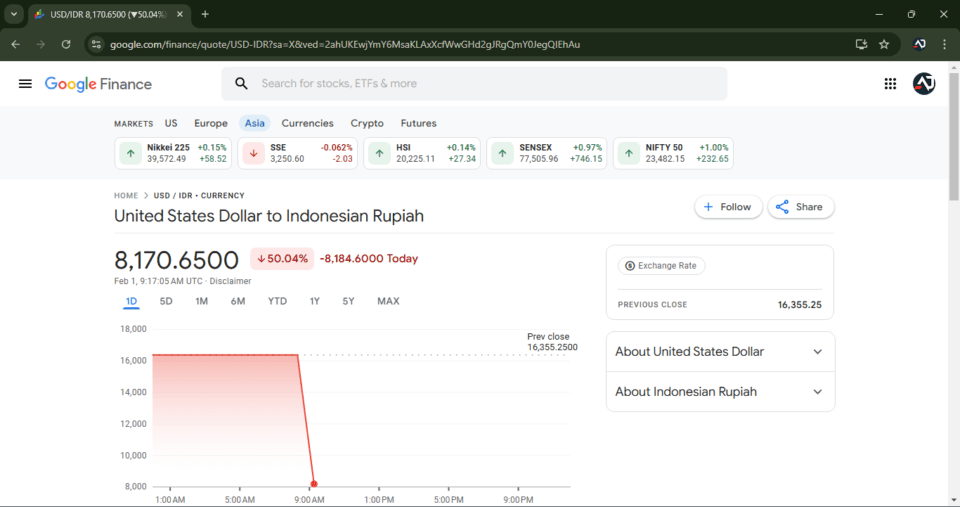Viewport: 960px width, 507px height.
Task: Click the browser forward arrow
Action: click(40, 44)
